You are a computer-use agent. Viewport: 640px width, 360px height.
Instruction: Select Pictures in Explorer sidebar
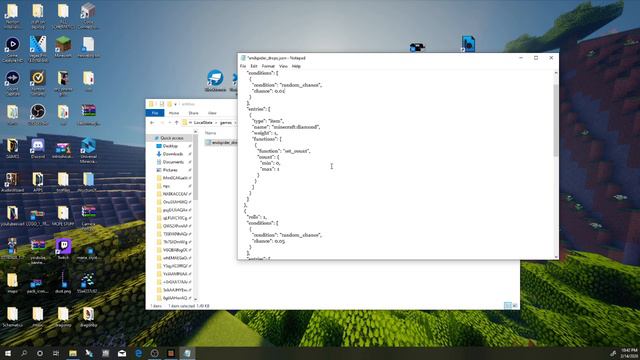170,170
